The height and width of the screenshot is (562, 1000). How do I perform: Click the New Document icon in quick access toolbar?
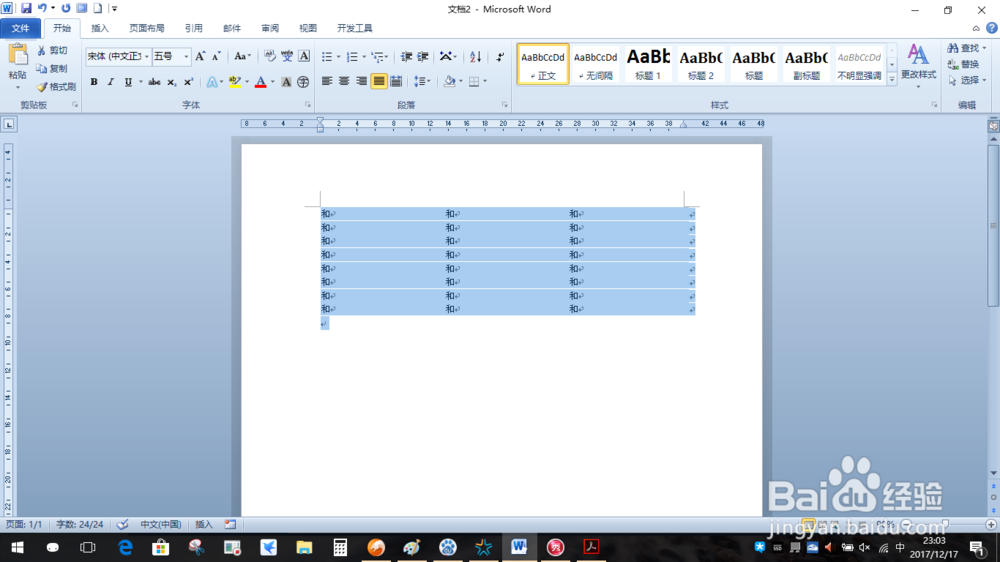tap(98, 8)
